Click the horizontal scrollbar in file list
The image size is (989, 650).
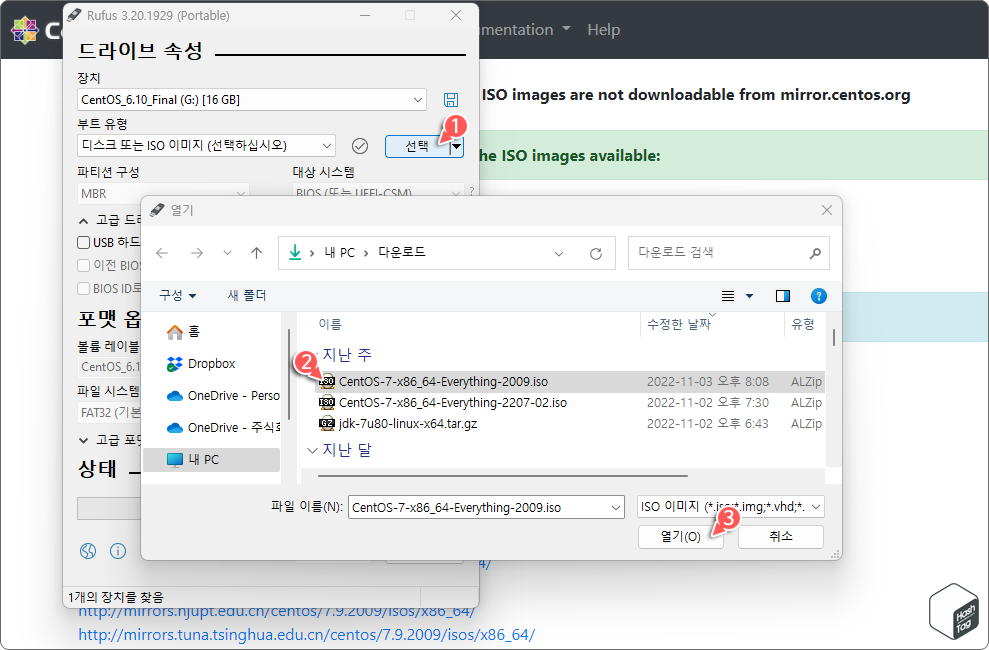click(503, 475)
